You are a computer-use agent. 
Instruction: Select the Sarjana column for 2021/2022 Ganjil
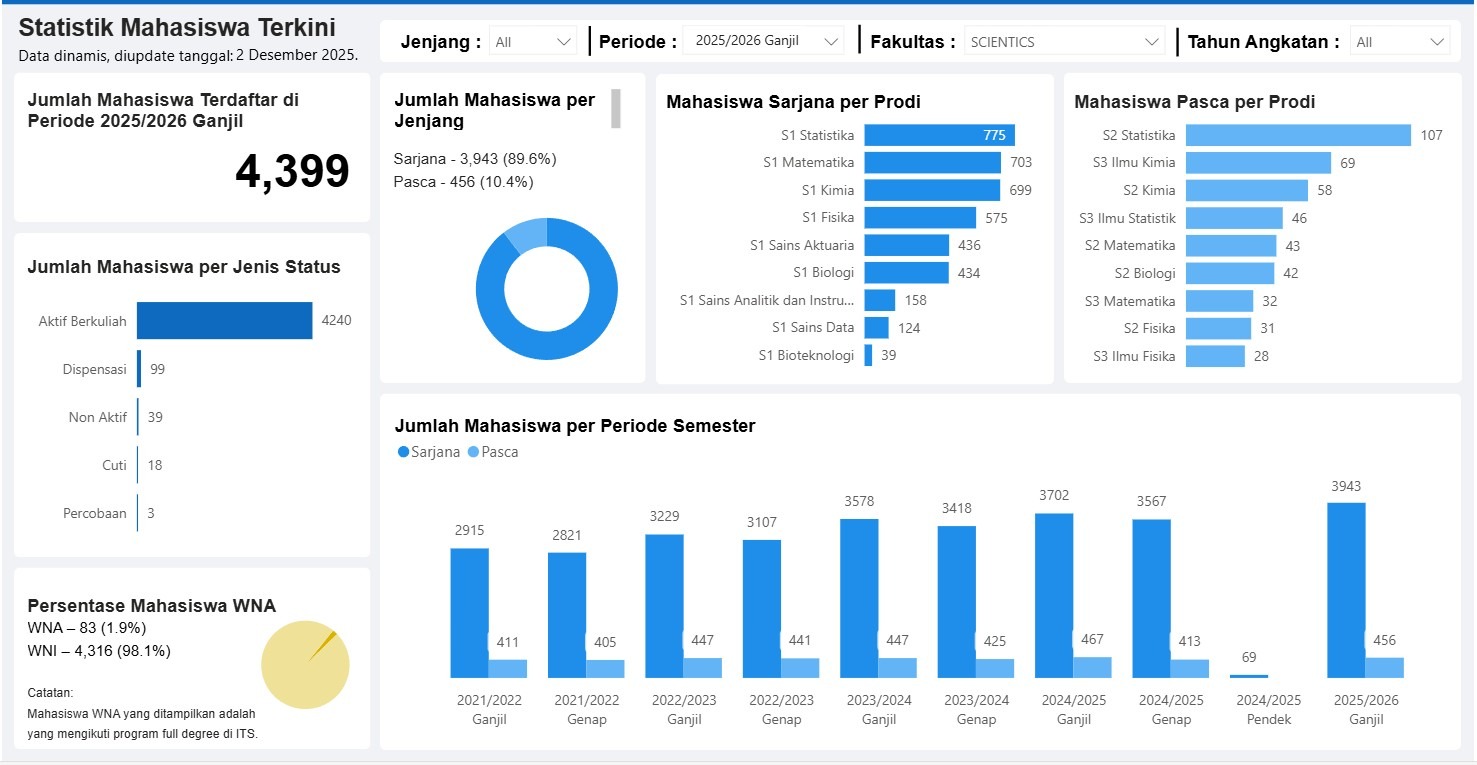point(469,613)
